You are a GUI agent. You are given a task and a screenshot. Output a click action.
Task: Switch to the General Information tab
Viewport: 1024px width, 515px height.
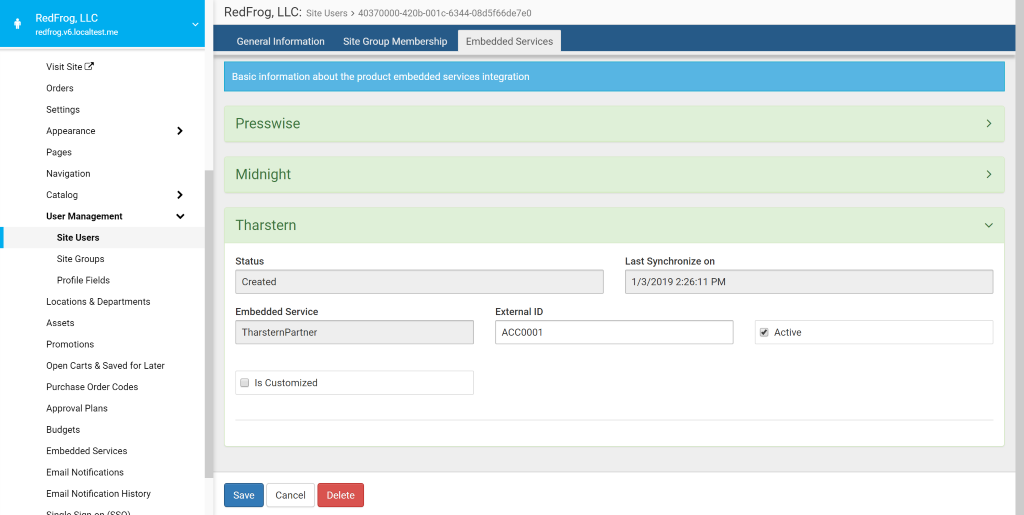coord(280,41)
